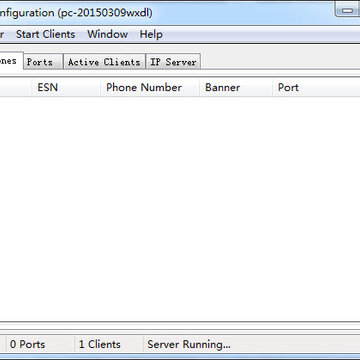Open the Window menu
Screen dimensions: 360x360
tap(108, 34)
